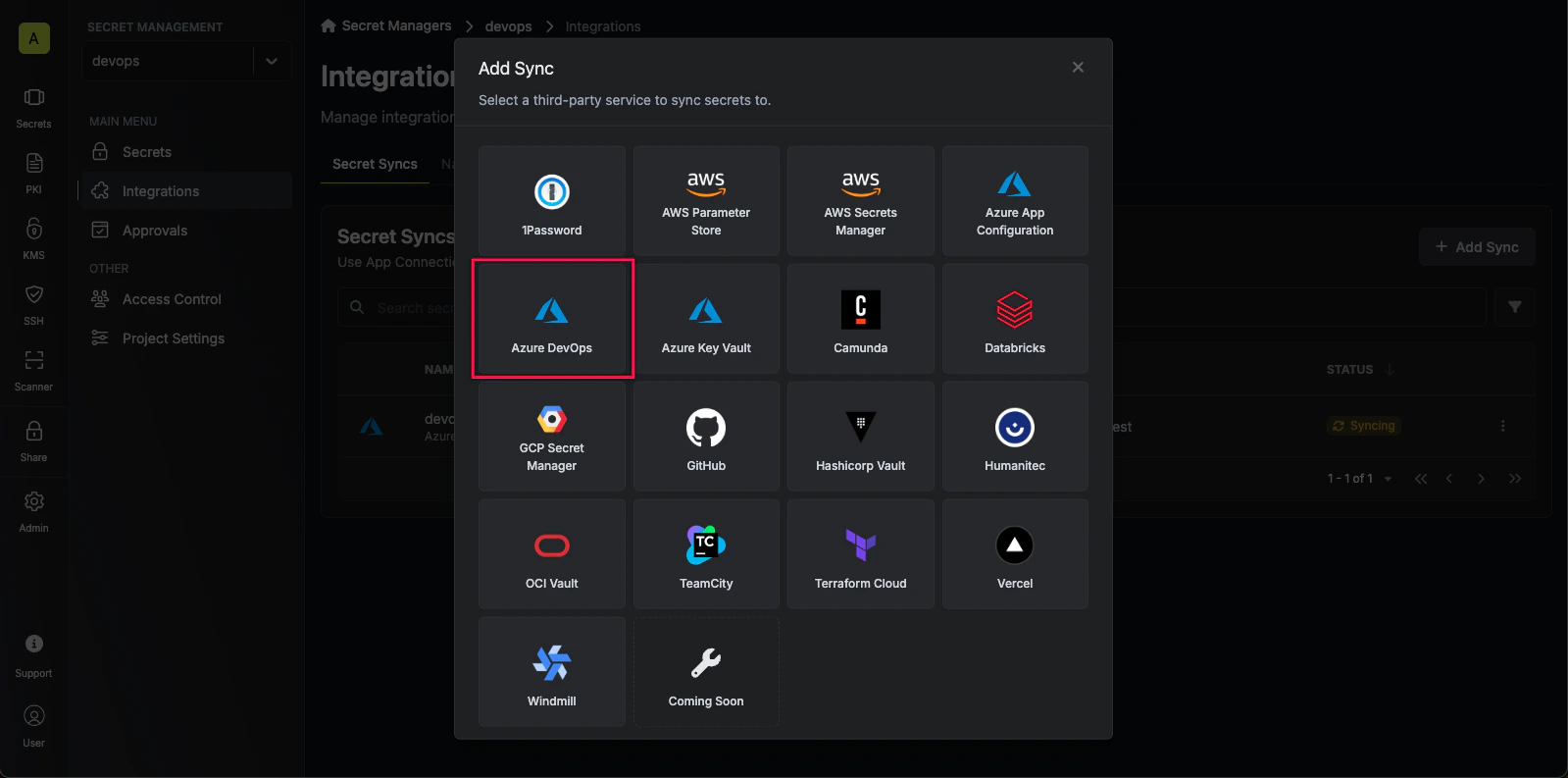Open Integrations in the main menu
This screenshot has height=778, width=1568.
185,191
